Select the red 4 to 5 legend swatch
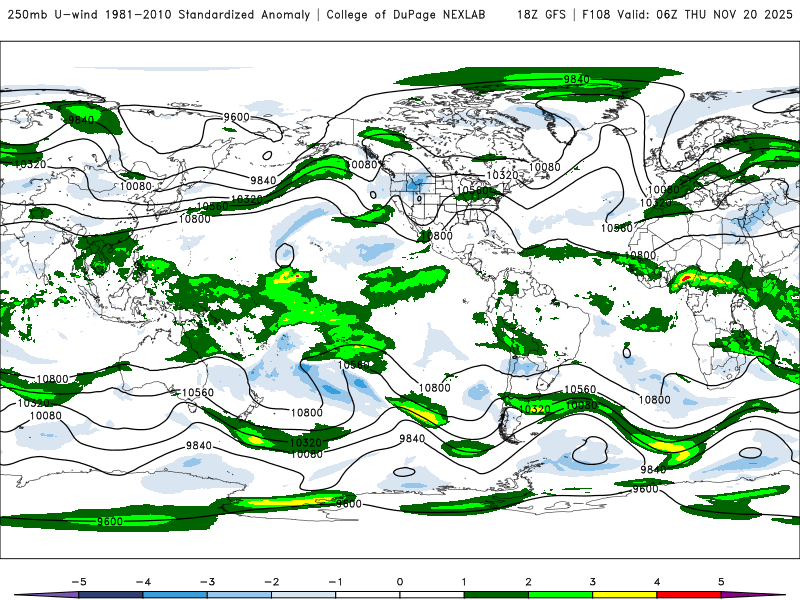The width and height of the screenshot is (800, 600). pos(689,595)
